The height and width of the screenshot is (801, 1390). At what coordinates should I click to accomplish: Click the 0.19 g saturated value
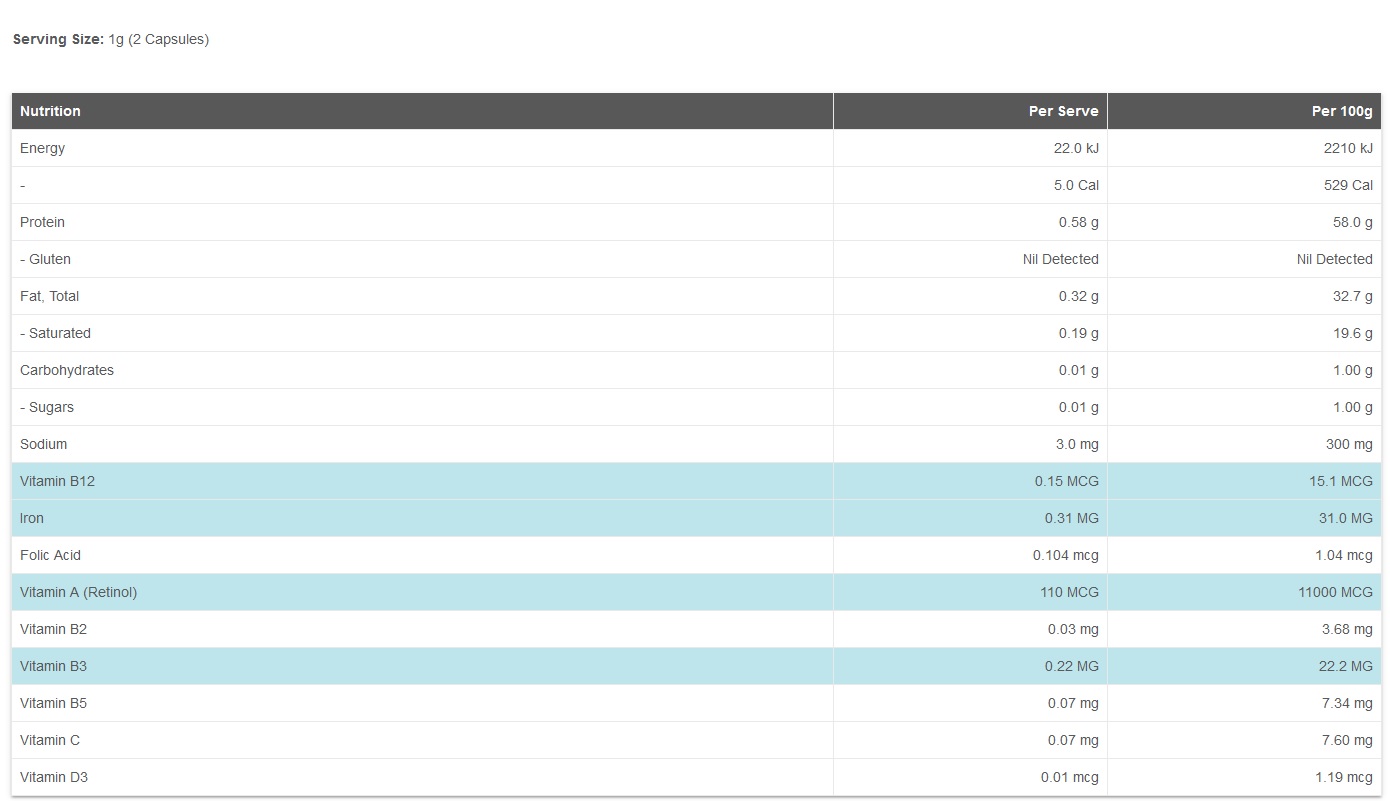coord(1078,333)
